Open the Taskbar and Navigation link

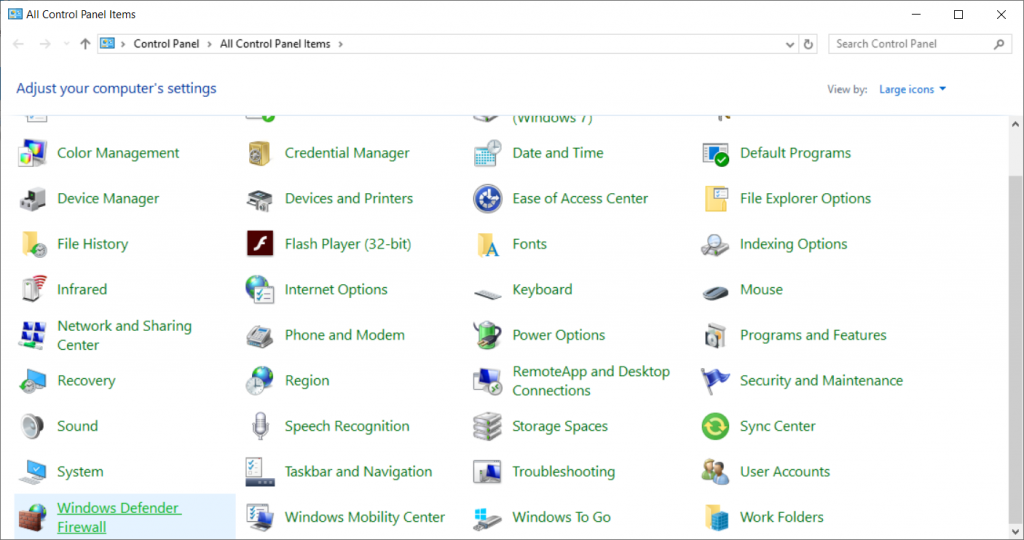click(x=358, y=471)
